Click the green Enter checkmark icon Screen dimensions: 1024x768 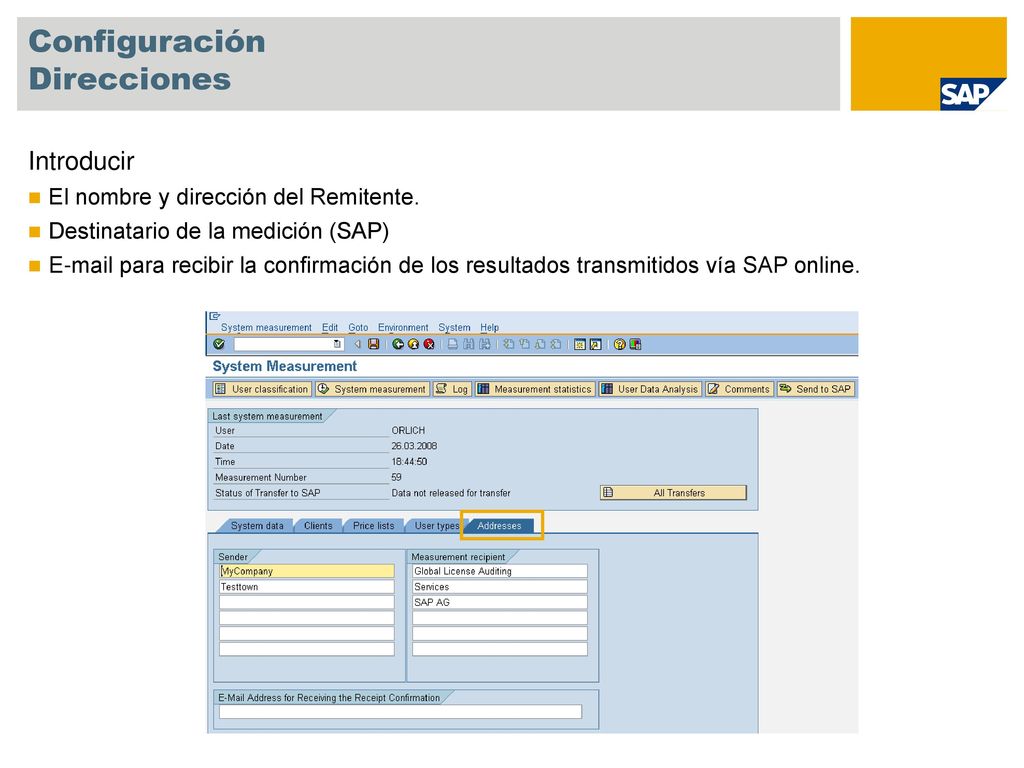[219, 344]
